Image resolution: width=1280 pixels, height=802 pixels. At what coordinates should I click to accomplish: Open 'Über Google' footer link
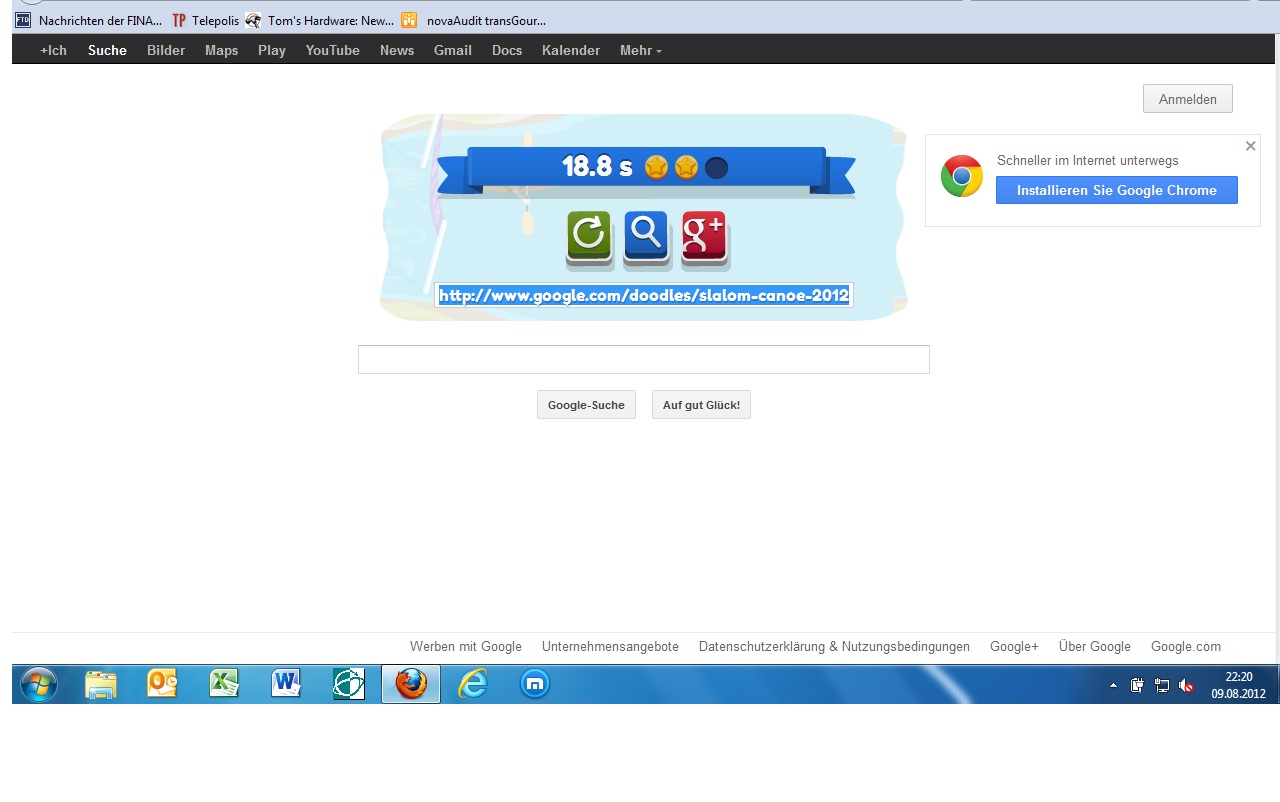1095,647
